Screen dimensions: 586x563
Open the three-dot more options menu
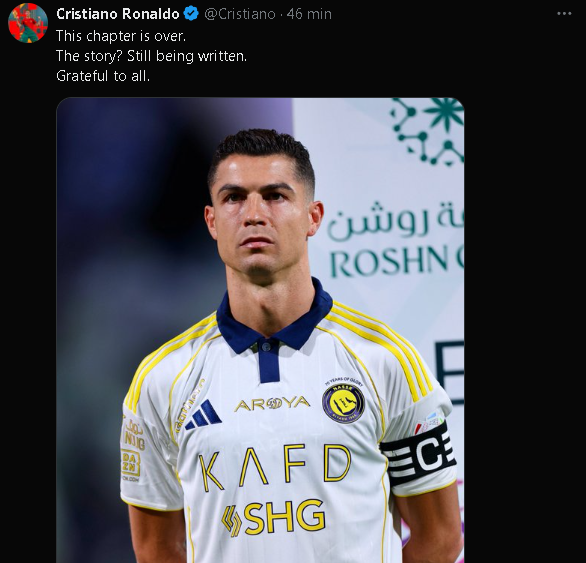pos(564,14)
